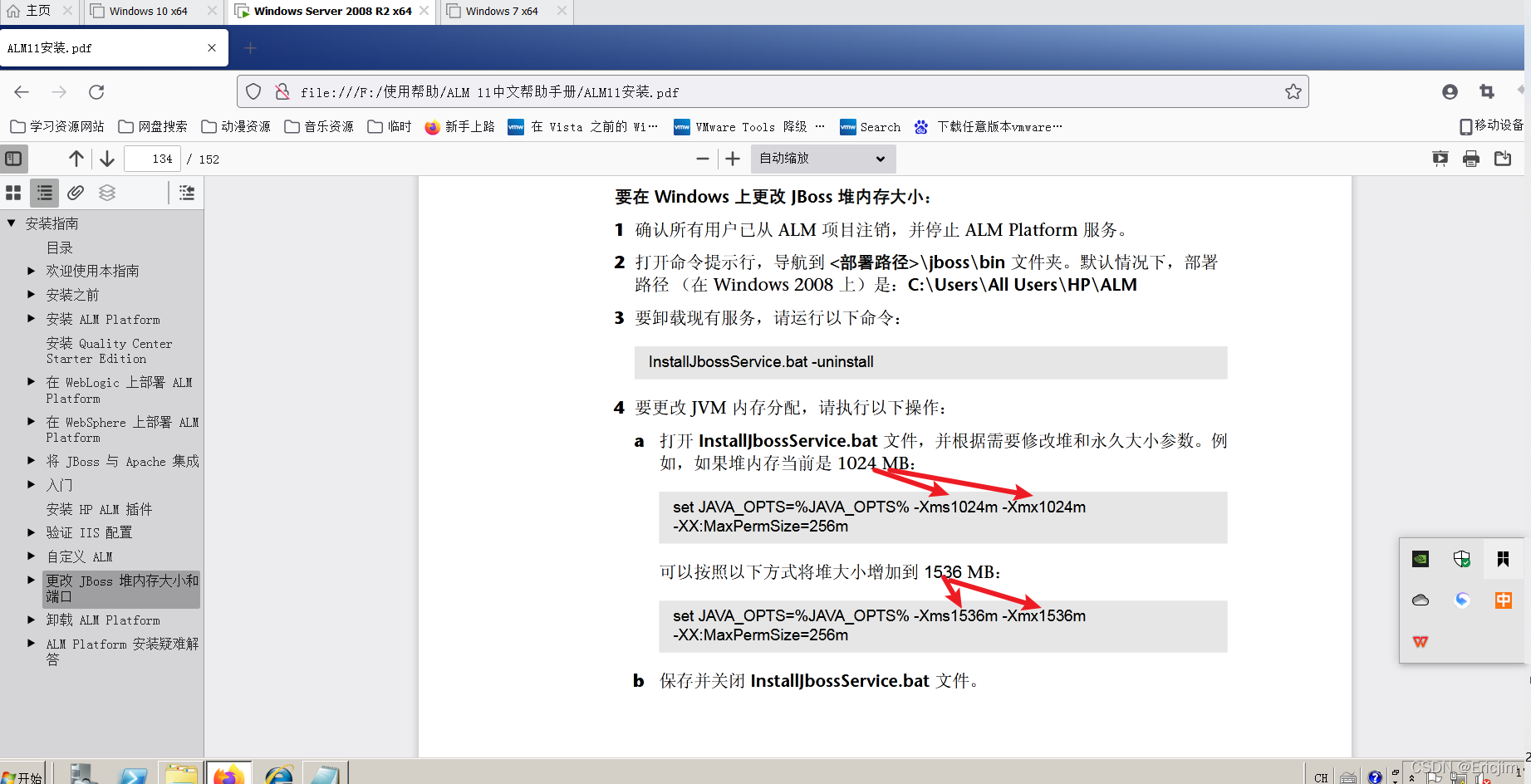Expand 将 JBoss 与 Apache 集成 item
The image size is (1531, 784).
click(x=32, y=461)
